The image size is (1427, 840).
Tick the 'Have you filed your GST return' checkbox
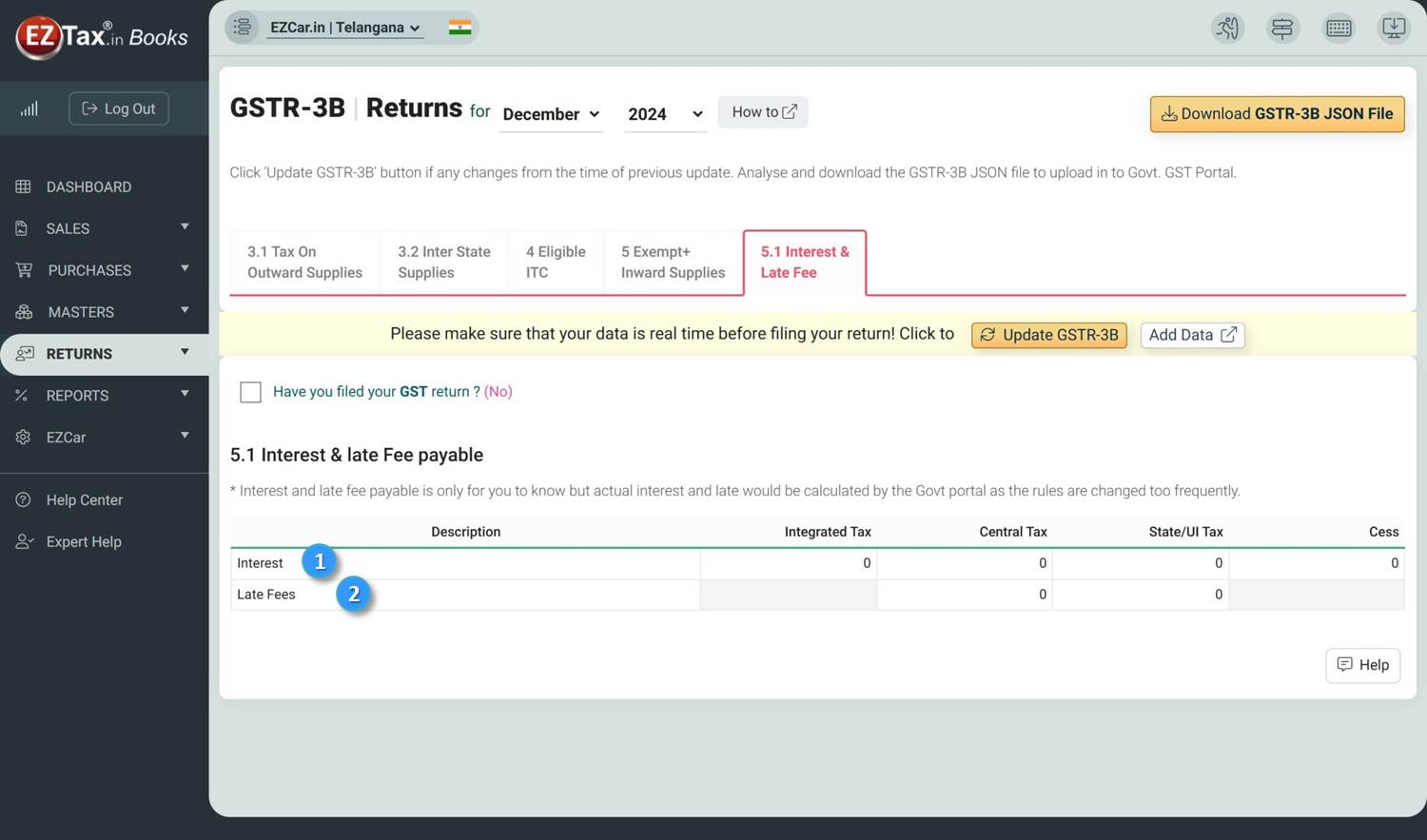click(x=250, y=391)
